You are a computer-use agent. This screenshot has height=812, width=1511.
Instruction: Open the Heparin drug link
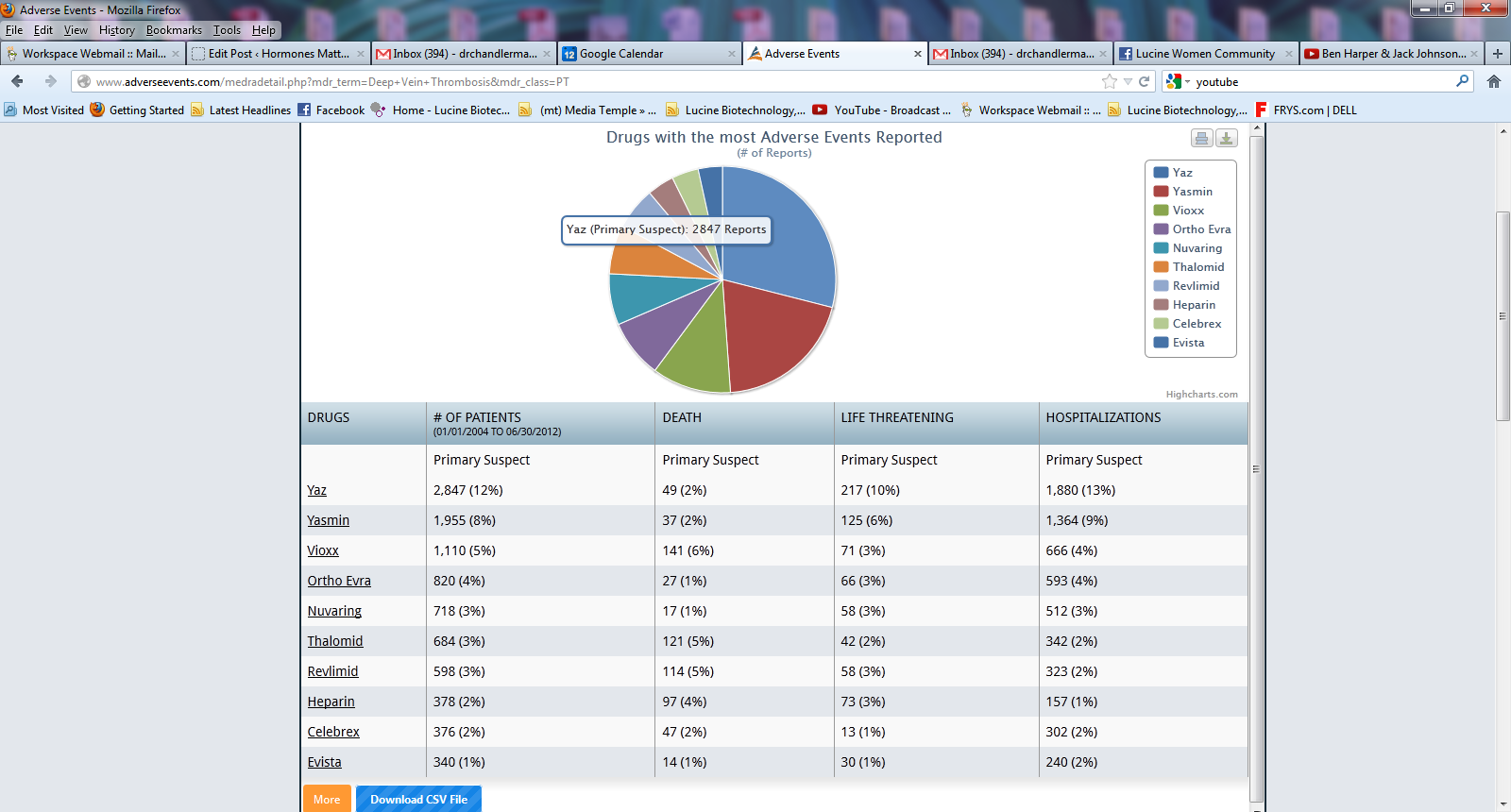331,702
